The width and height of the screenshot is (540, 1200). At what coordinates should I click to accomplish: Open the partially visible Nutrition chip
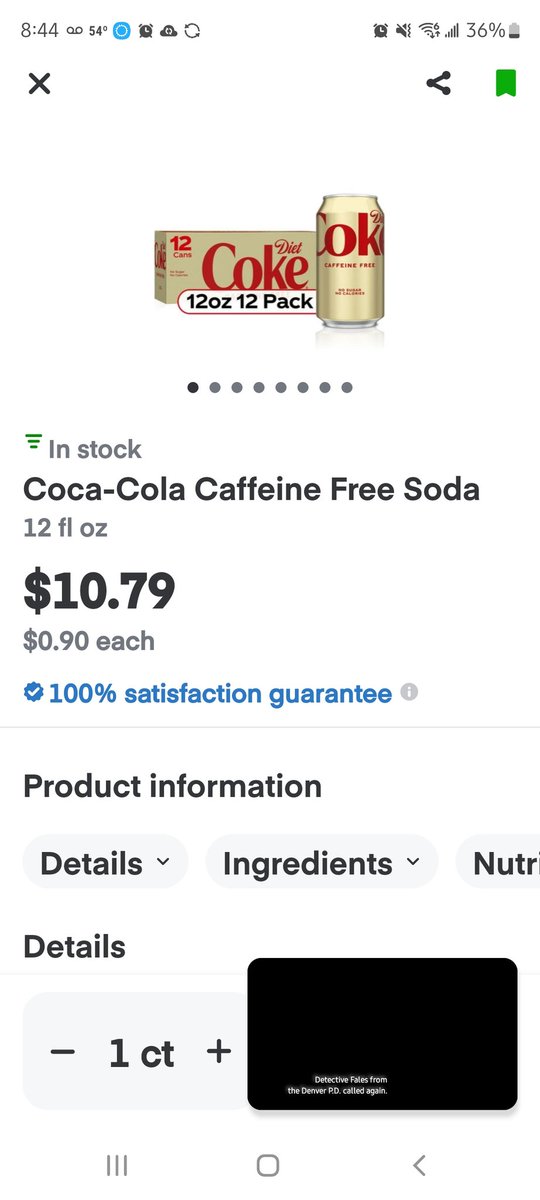[x=498, y=862]
